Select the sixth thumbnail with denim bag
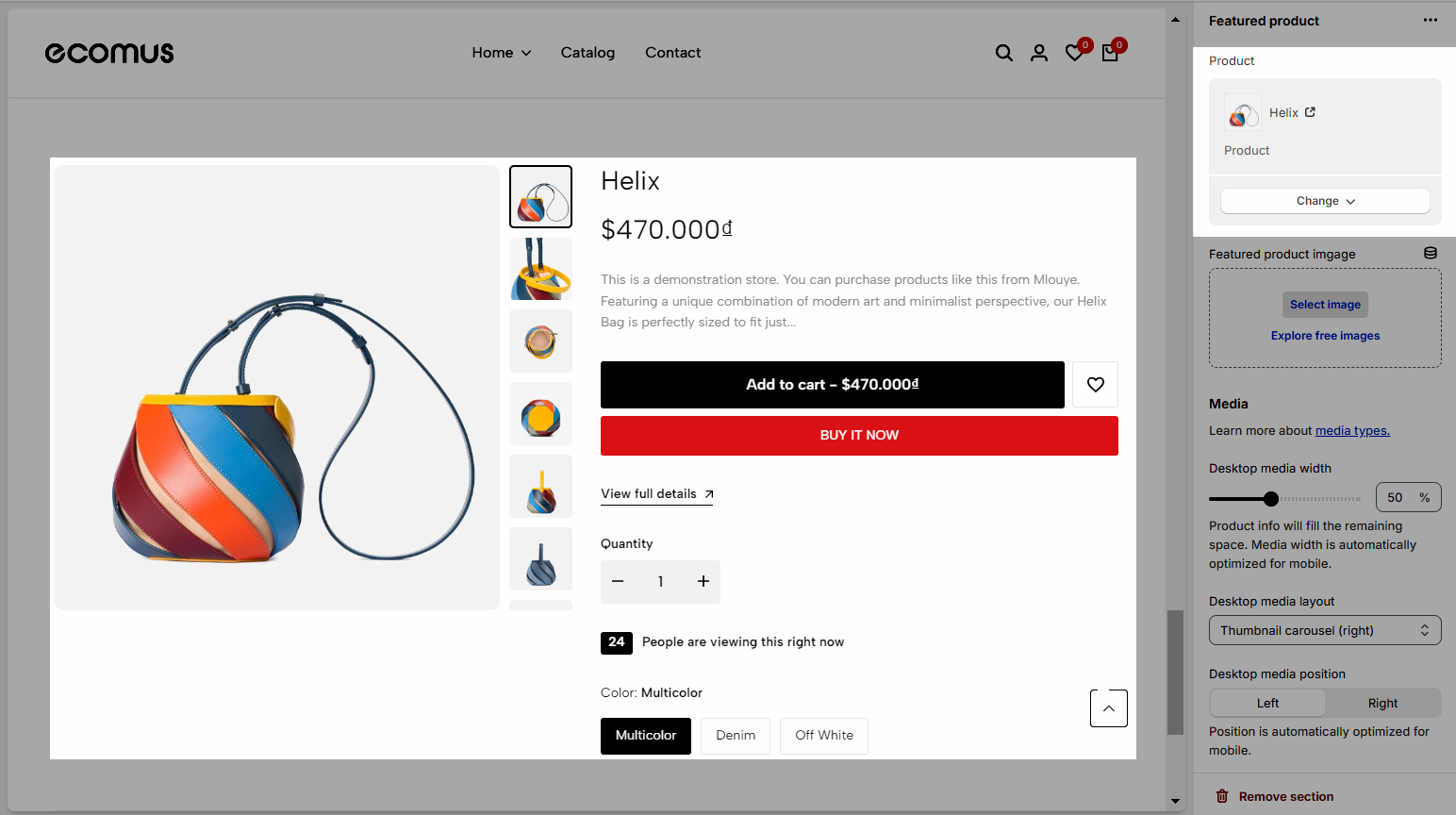The width and height of the screenshot is (1456, 815). click(x=540, y=559)
